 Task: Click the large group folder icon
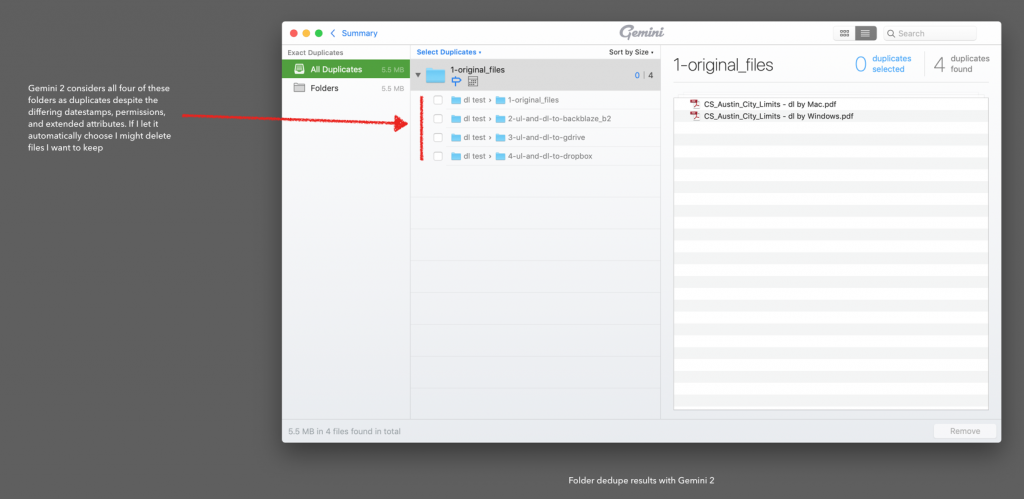pyautogui.click(x=435, y=75)
